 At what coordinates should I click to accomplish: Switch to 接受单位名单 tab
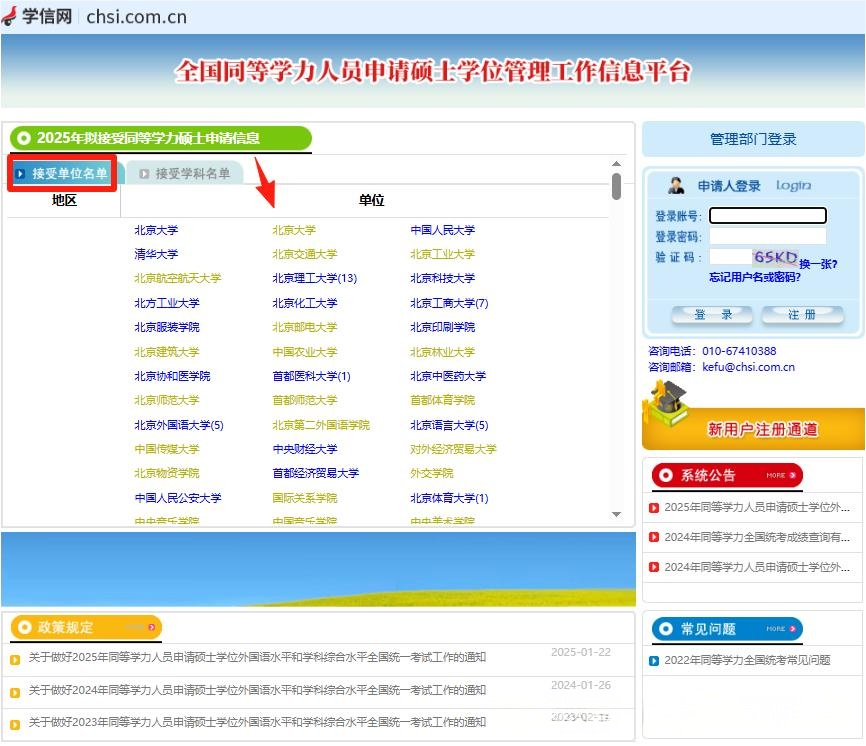click(62, 174)
